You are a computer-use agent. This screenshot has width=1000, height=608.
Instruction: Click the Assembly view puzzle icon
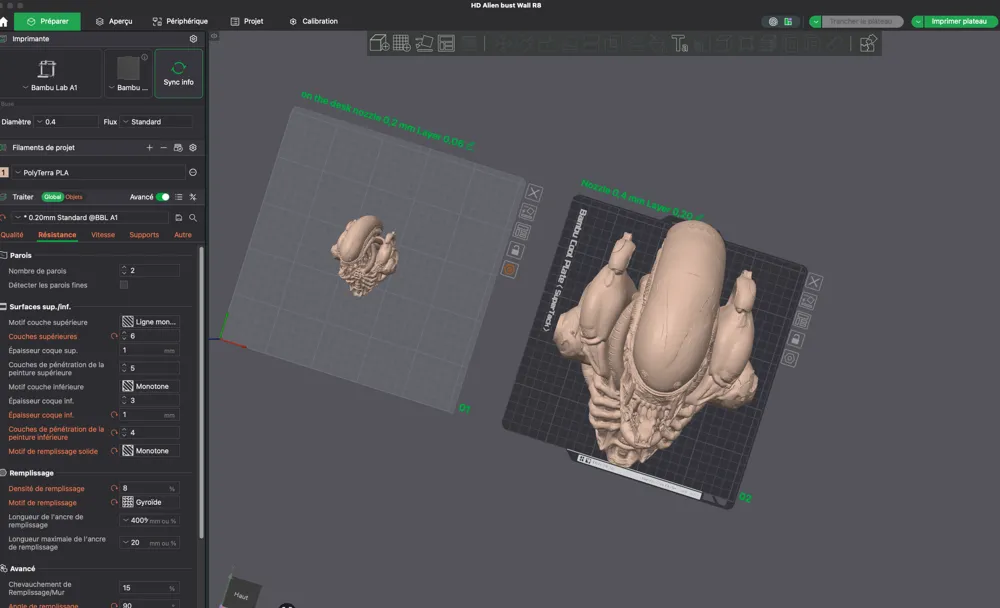(x=867, y=43)
